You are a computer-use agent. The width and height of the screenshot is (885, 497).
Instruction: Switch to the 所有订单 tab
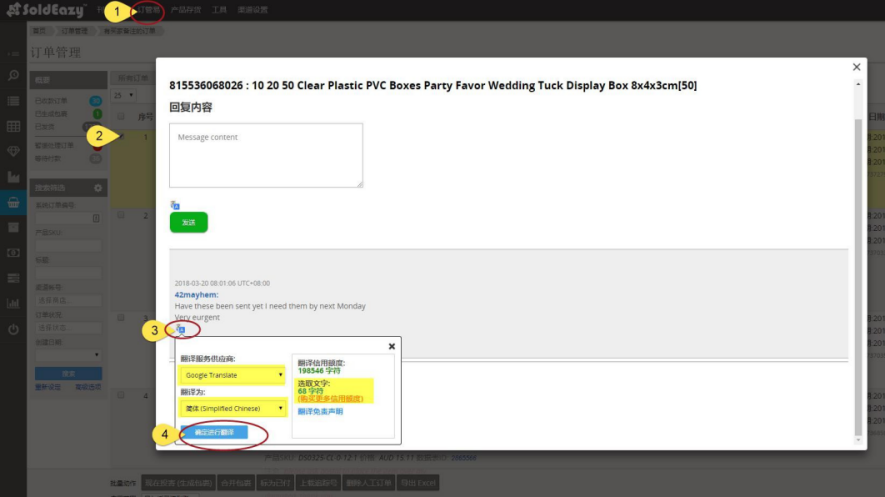click(x=133, y=78)
